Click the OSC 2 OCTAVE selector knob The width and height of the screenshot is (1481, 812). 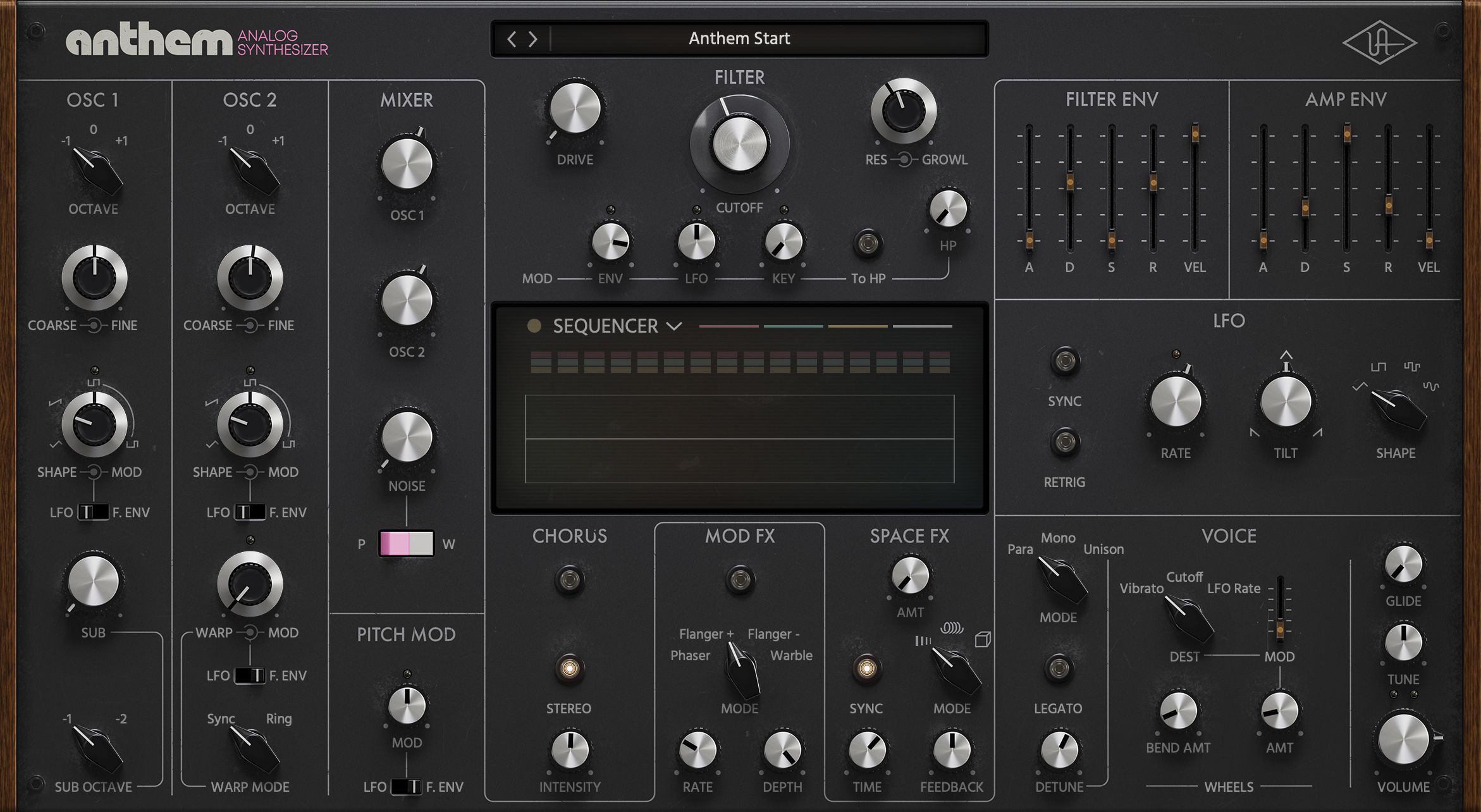pyautogui.click(x=253, y=169)
